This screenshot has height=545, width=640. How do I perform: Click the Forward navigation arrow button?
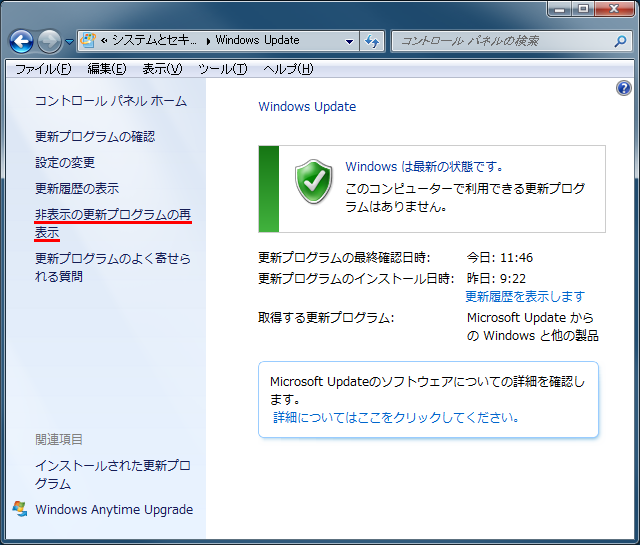click(49, 41)
